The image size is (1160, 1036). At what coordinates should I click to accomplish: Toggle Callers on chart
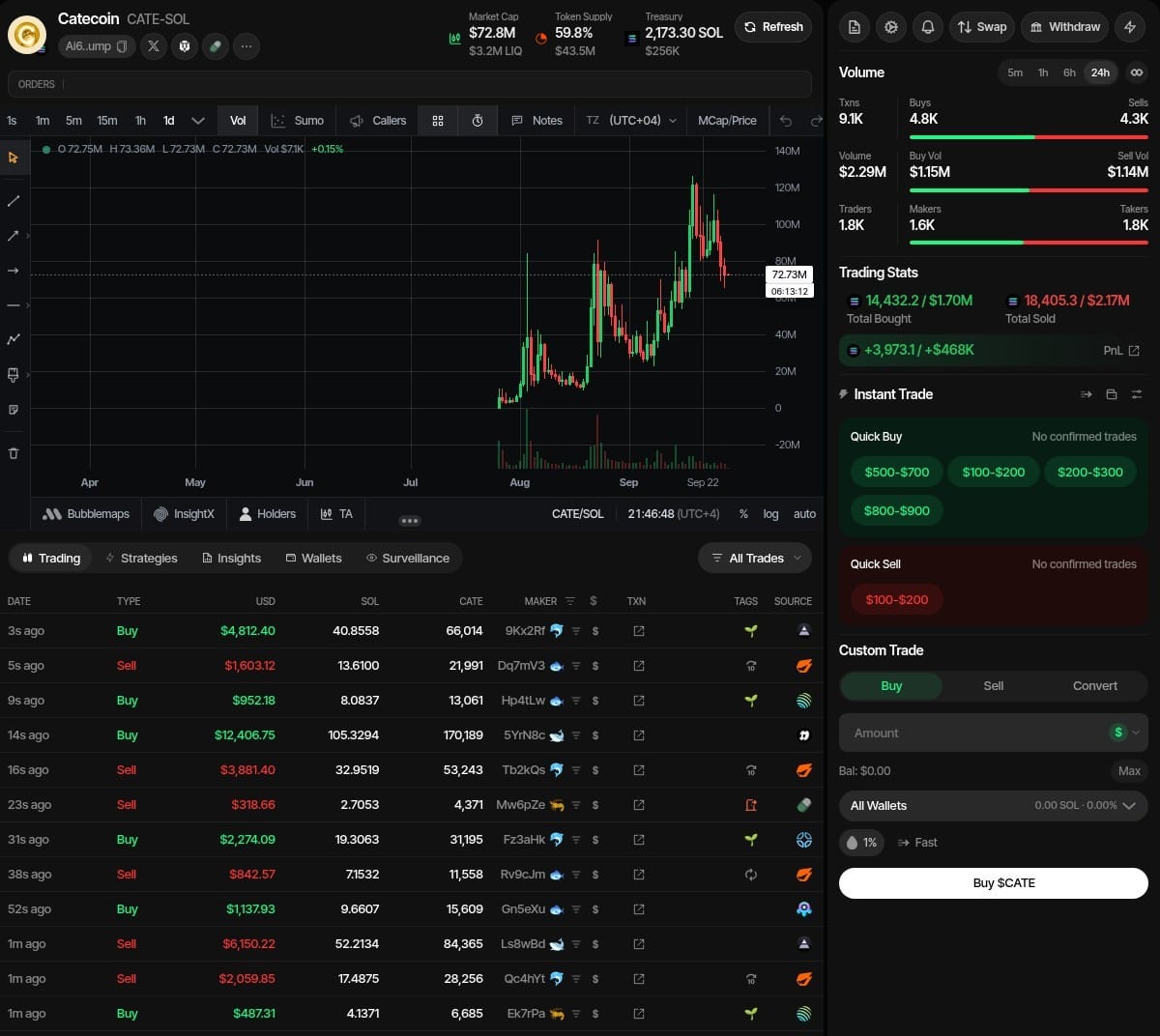click(x=378, y=121)
